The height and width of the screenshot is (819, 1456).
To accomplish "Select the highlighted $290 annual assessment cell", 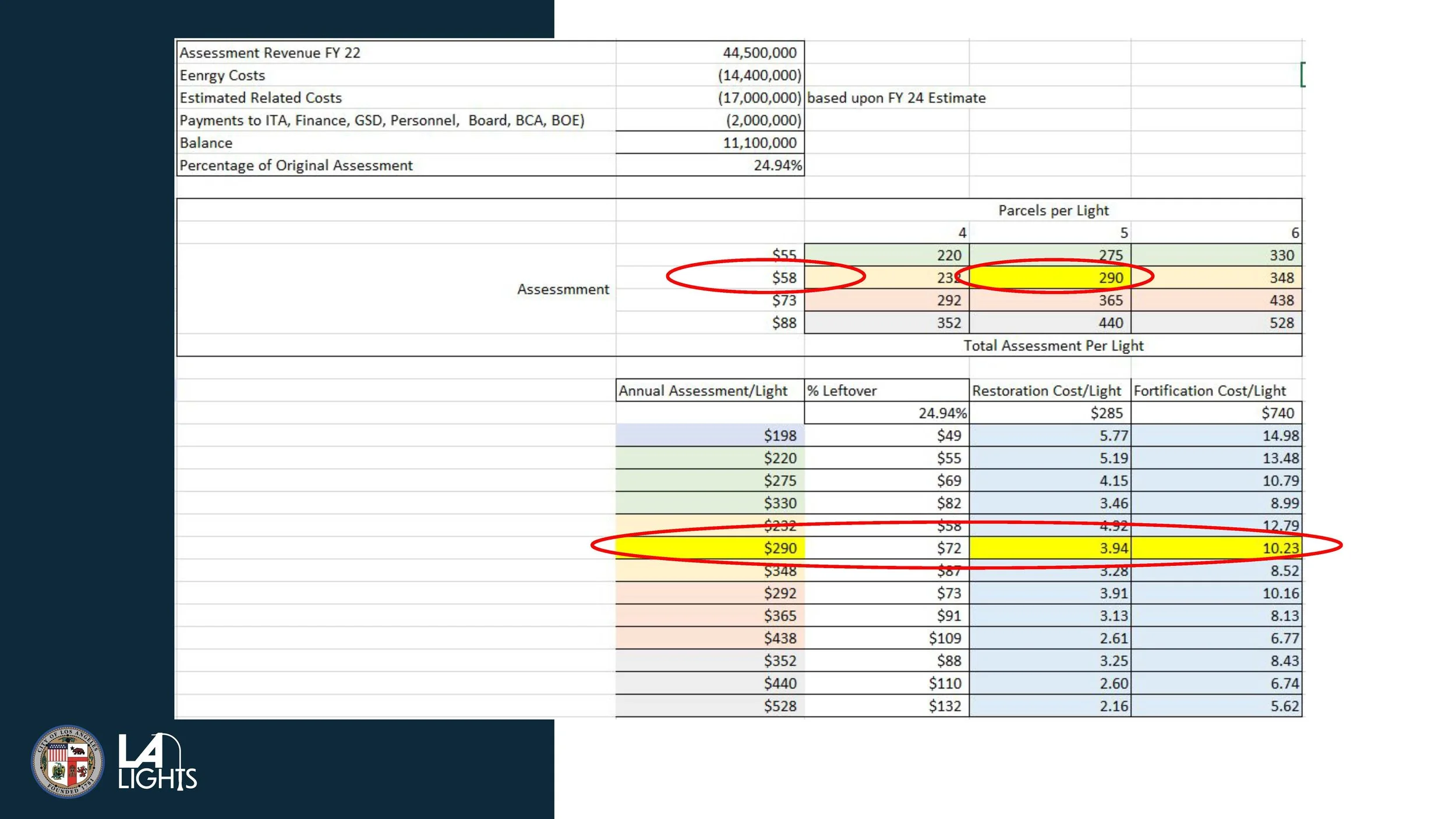I will click(710, 548).
